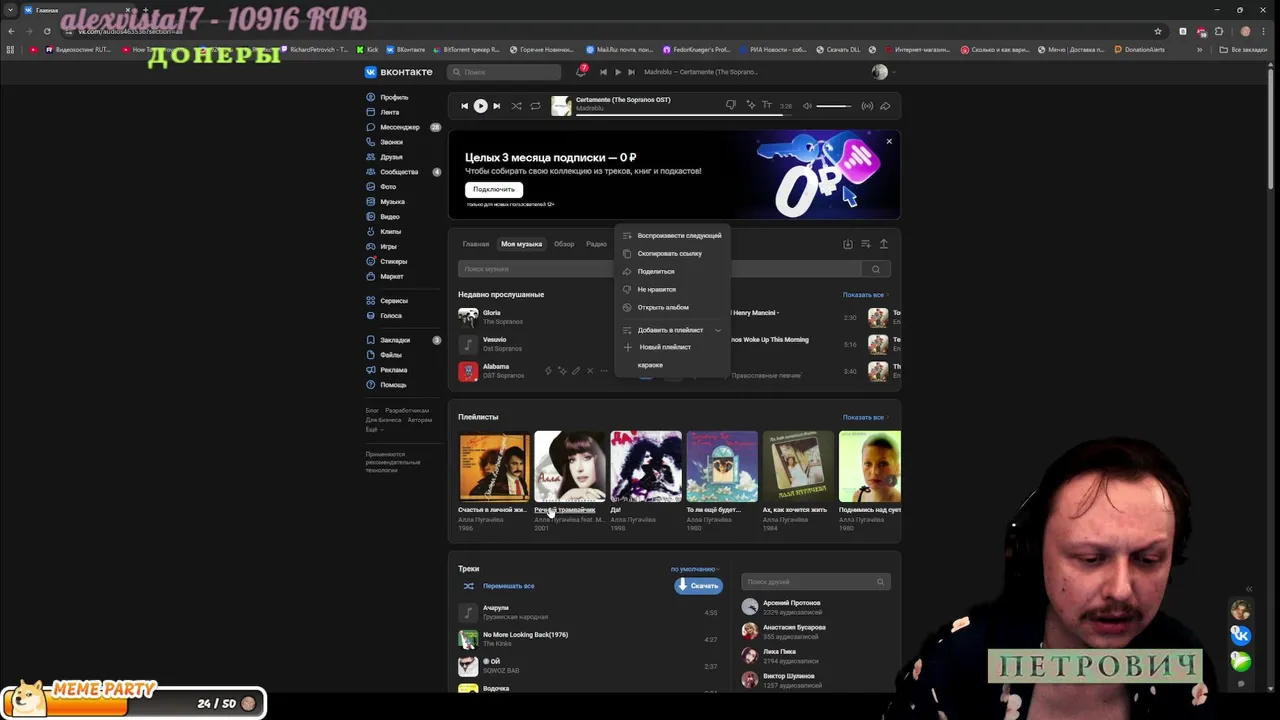
Task: Click the ВКонтакте logo
Action: click(398, 72)
